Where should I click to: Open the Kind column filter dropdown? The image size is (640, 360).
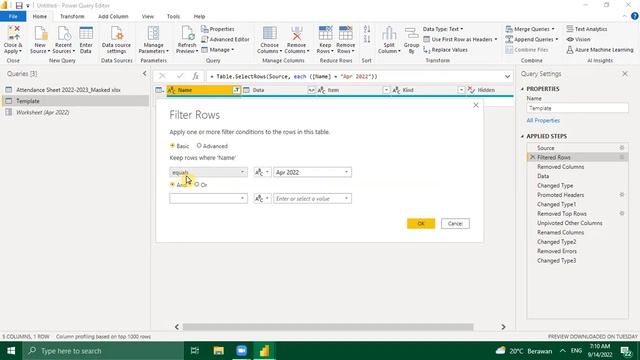461,90
